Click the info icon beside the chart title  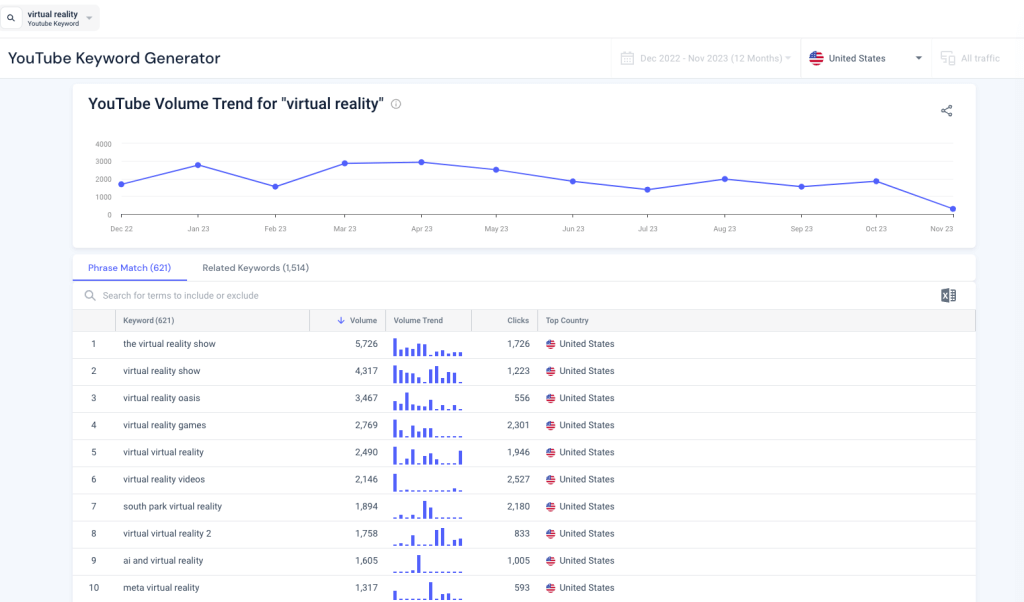tap(396, 103)
